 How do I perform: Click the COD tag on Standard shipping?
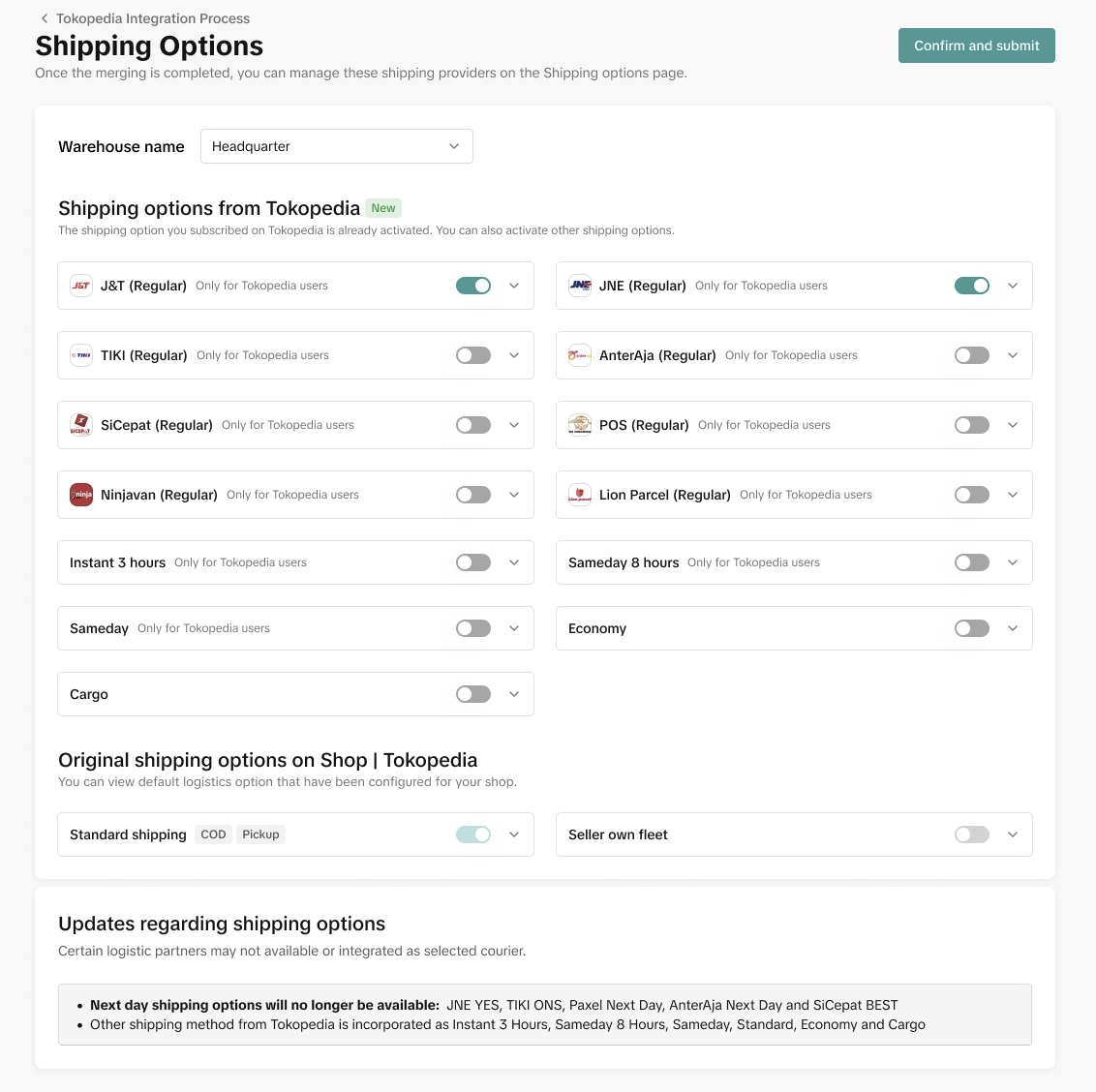[213, 834]
